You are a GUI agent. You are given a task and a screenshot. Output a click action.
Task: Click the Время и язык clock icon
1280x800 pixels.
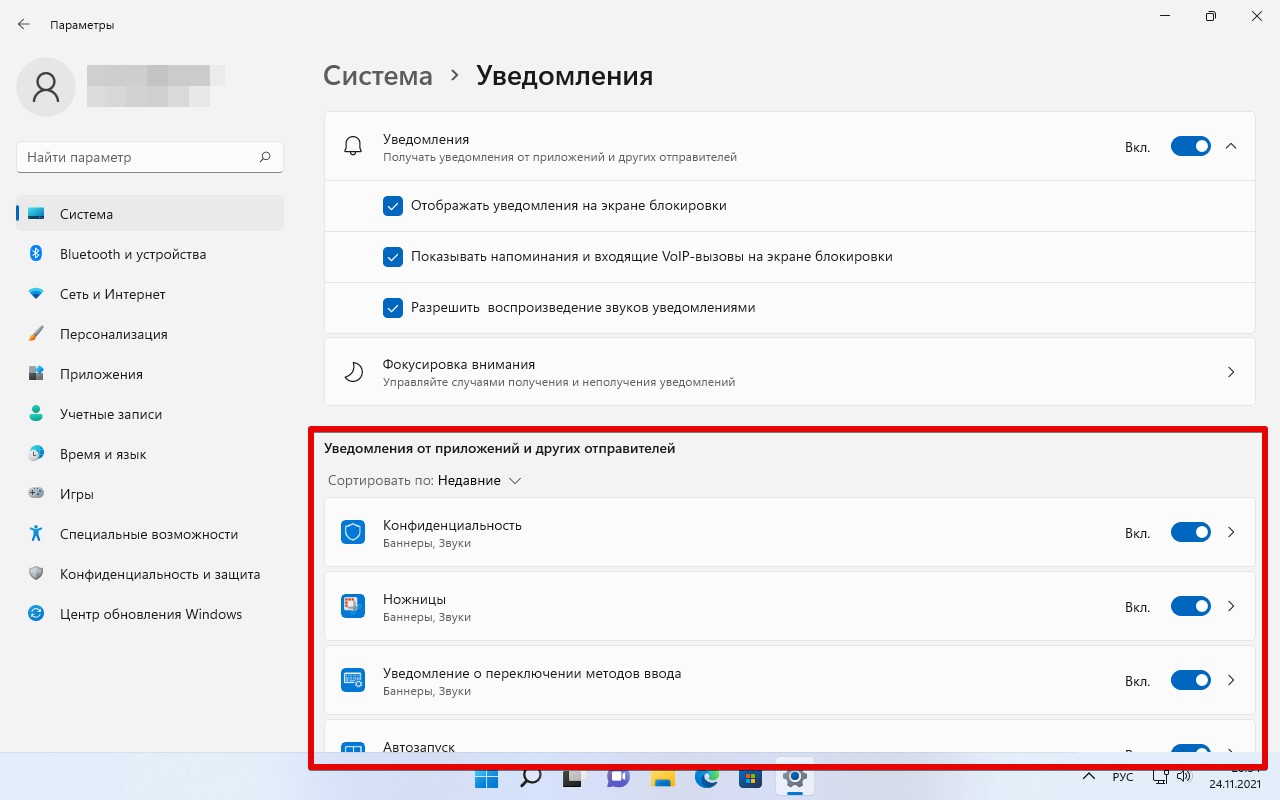click(36, 454)
